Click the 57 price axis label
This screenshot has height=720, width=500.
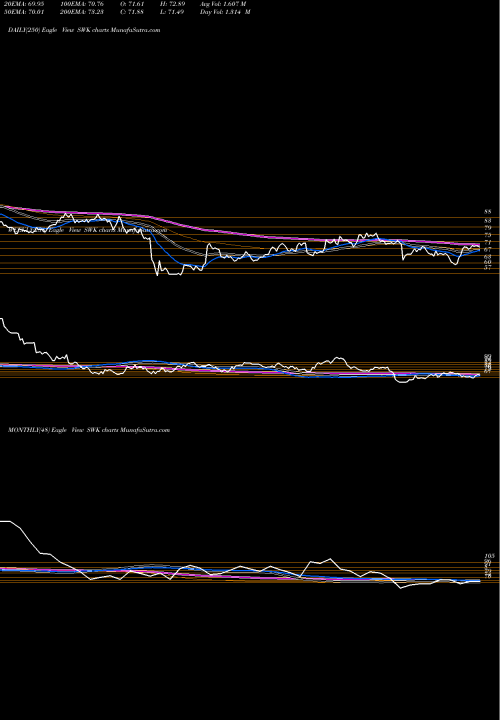point(488,268)
